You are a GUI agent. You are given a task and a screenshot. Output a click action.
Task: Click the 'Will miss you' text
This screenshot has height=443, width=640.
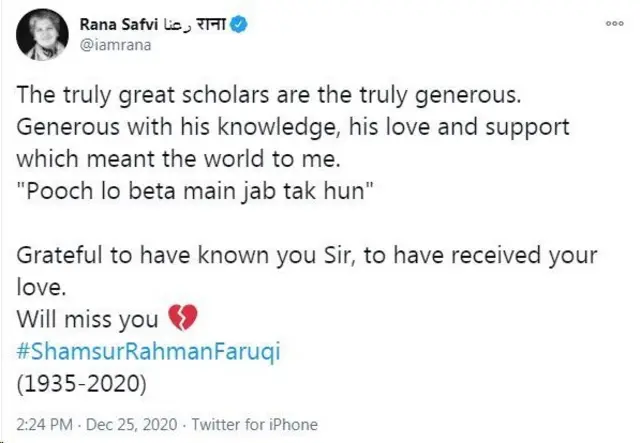(88, 321)
